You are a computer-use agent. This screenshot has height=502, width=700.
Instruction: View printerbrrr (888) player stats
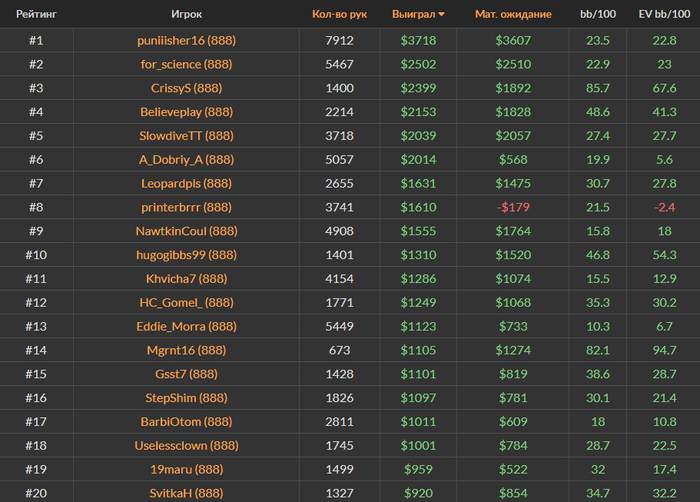click(186, 207)
